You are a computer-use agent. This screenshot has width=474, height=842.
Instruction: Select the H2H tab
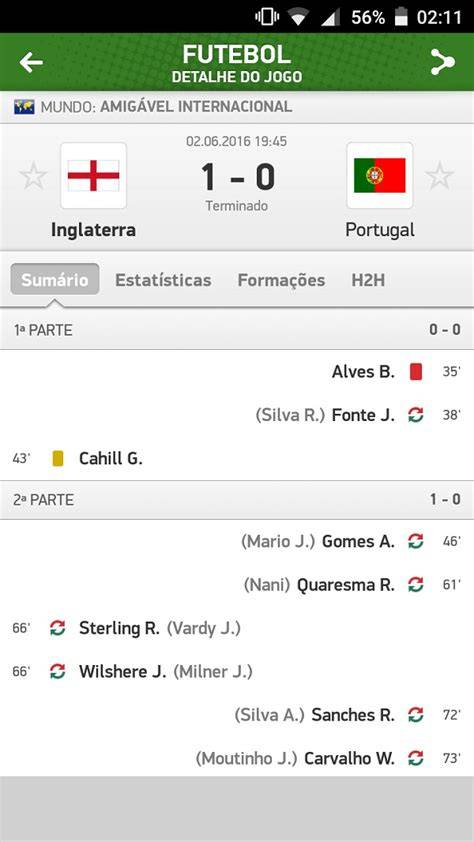pos(368,280)
